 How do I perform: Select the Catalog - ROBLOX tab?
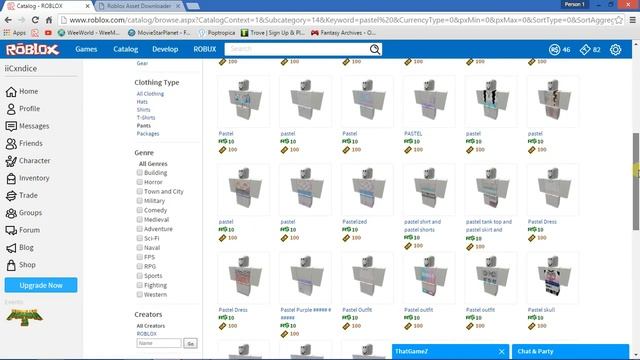[x=48, y=6]
